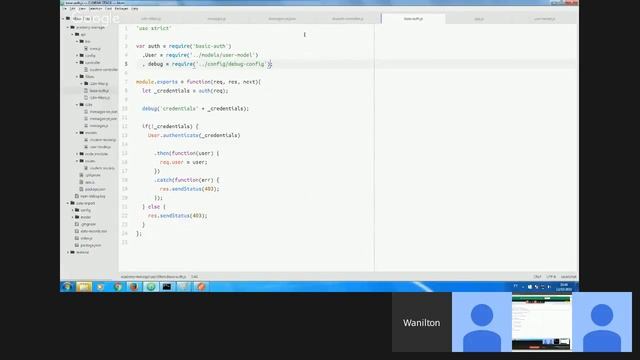Expand the config folder arrow under api
Image resolution: width=640 pixels, height=360 pixels.
pyautogui.click(x=77, y=56)
